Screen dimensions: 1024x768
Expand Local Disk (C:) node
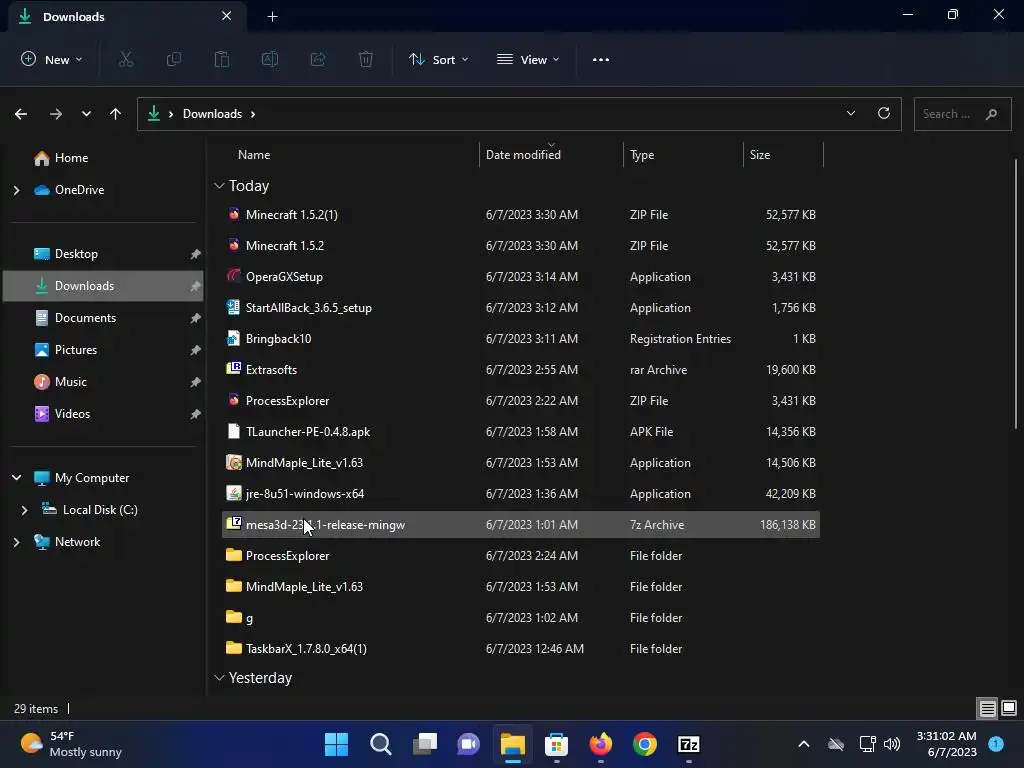pos(24,510)
